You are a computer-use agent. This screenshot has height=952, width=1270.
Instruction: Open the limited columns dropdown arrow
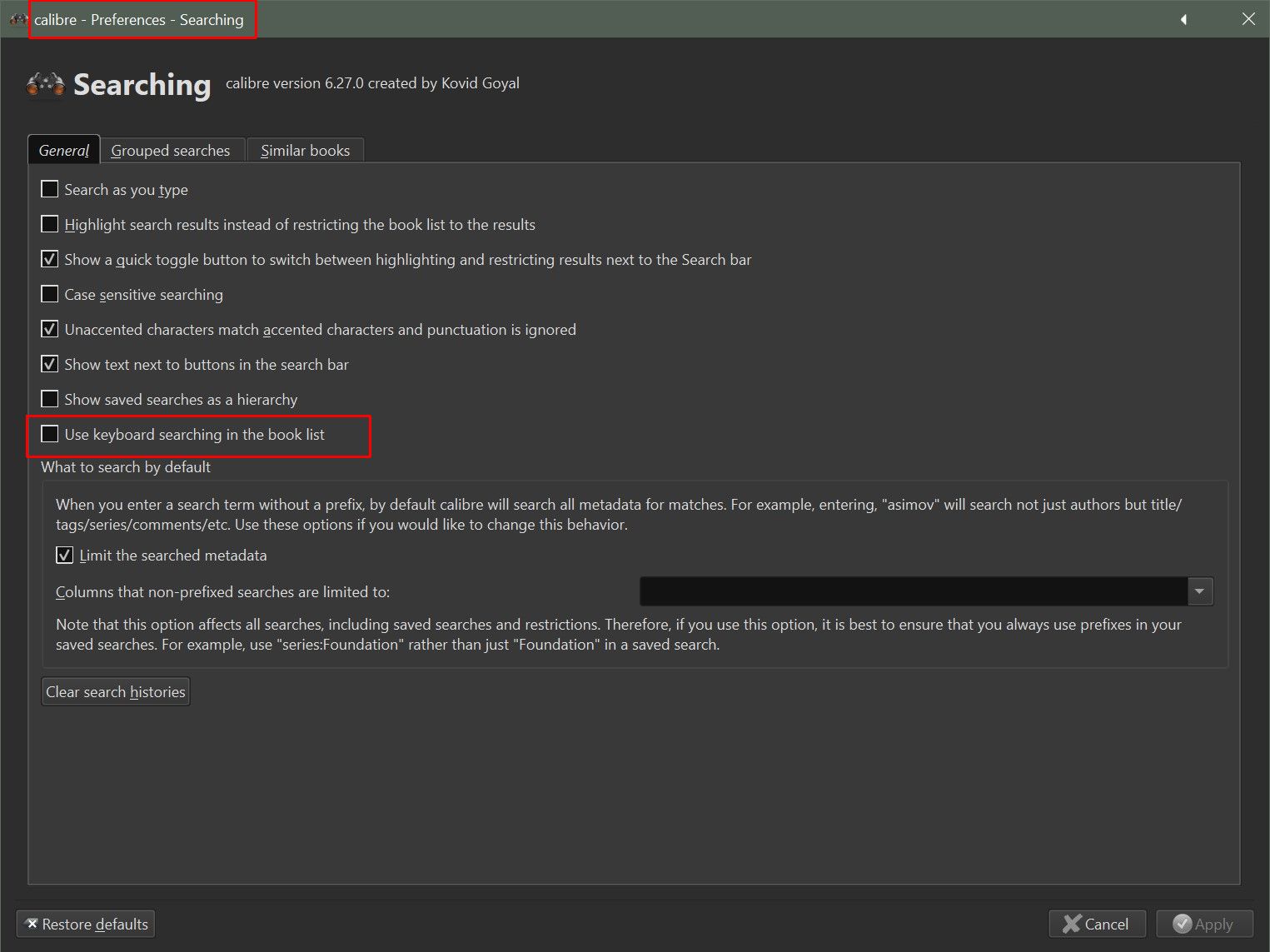[x=1199, y=591]
